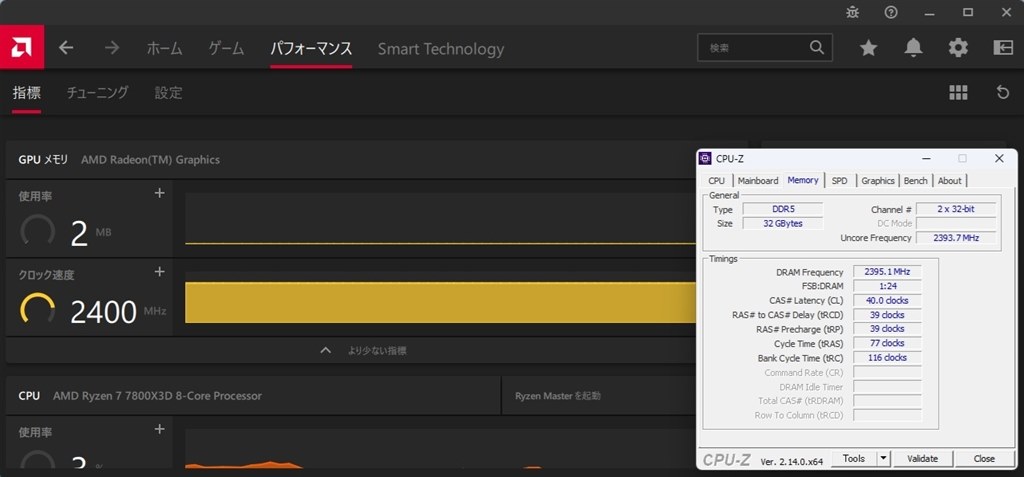Open the help question mark icon
Screen dimensions: 1024x477
[x=891, y=12]
